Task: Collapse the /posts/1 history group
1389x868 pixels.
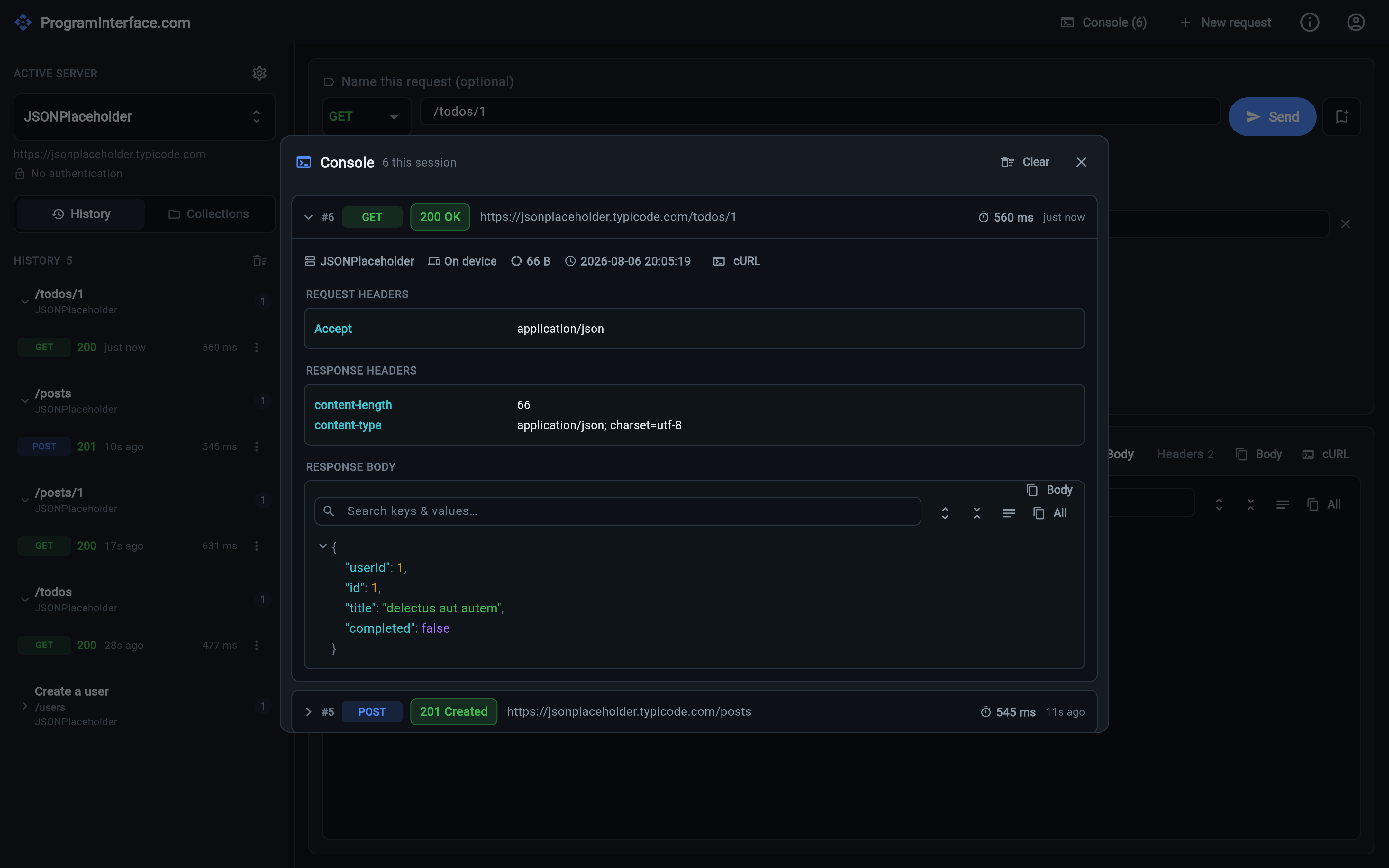Action: pyautogui.click(x=25, y=500)
